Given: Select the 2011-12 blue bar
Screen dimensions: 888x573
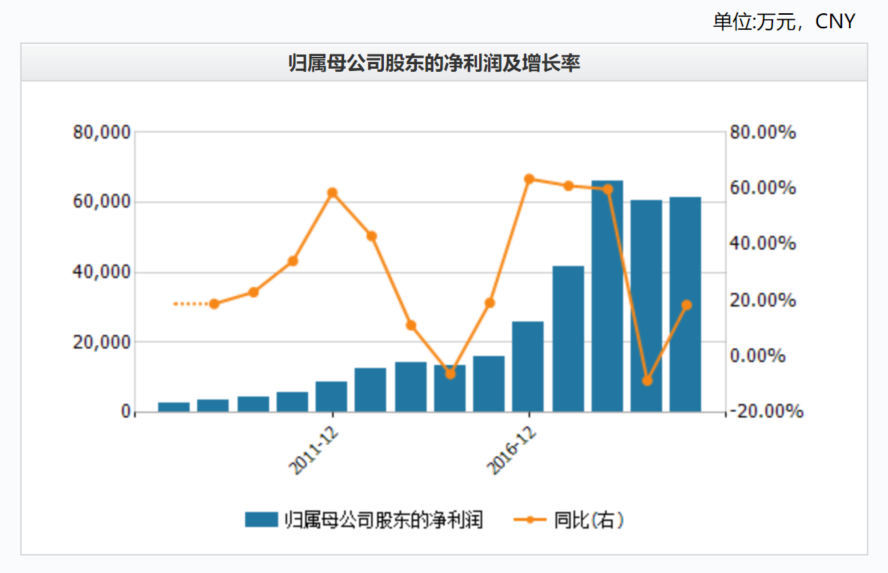Looking at the screenshot, I should pos(331,396).
